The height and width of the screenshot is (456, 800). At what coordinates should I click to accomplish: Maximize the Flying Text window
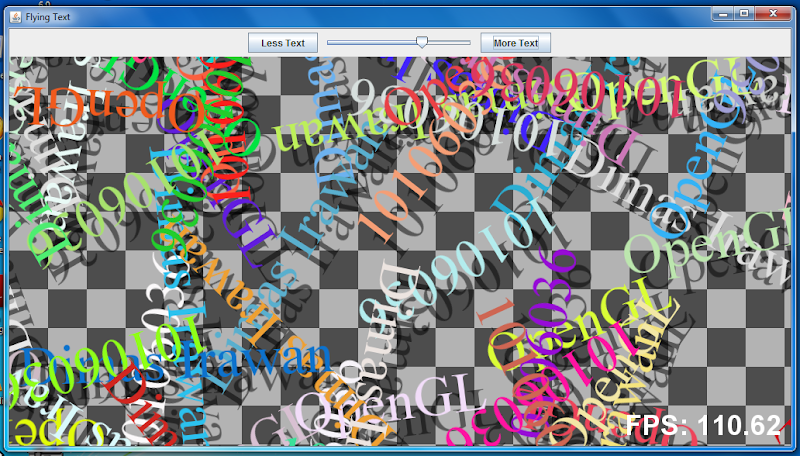tap(743, 14)
